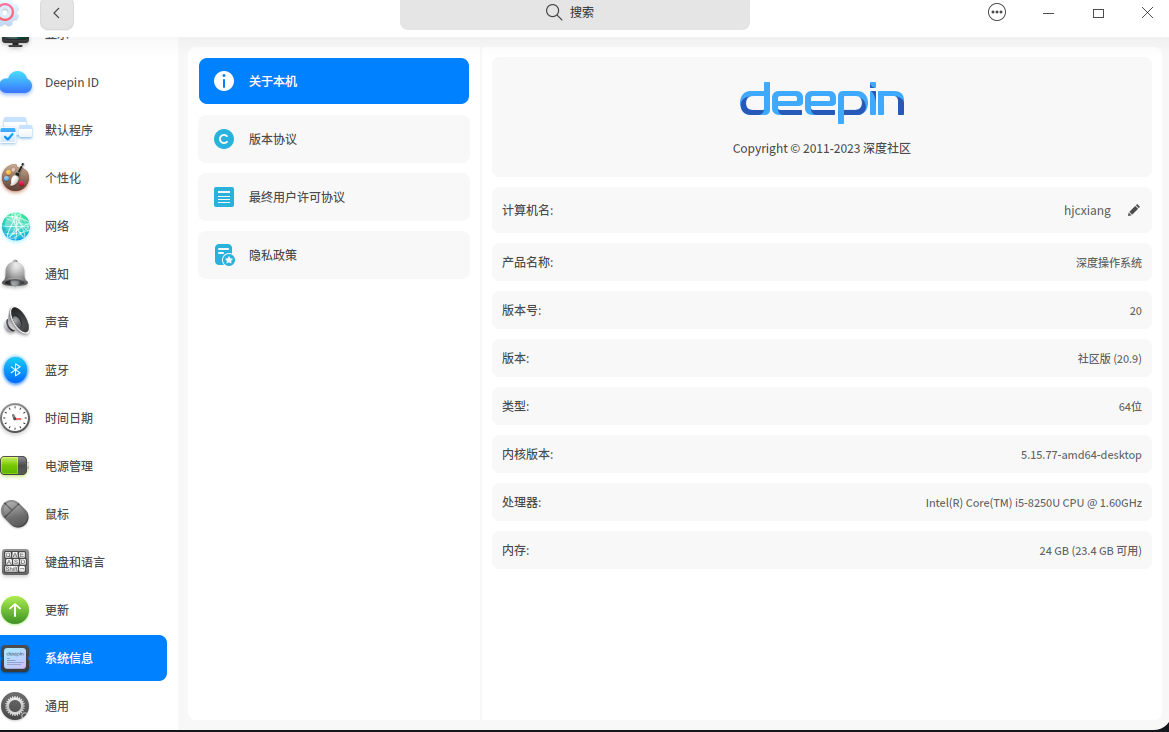
Task: Select the About This PC (关于本机) tab
Action: click(x=334, y=81)
